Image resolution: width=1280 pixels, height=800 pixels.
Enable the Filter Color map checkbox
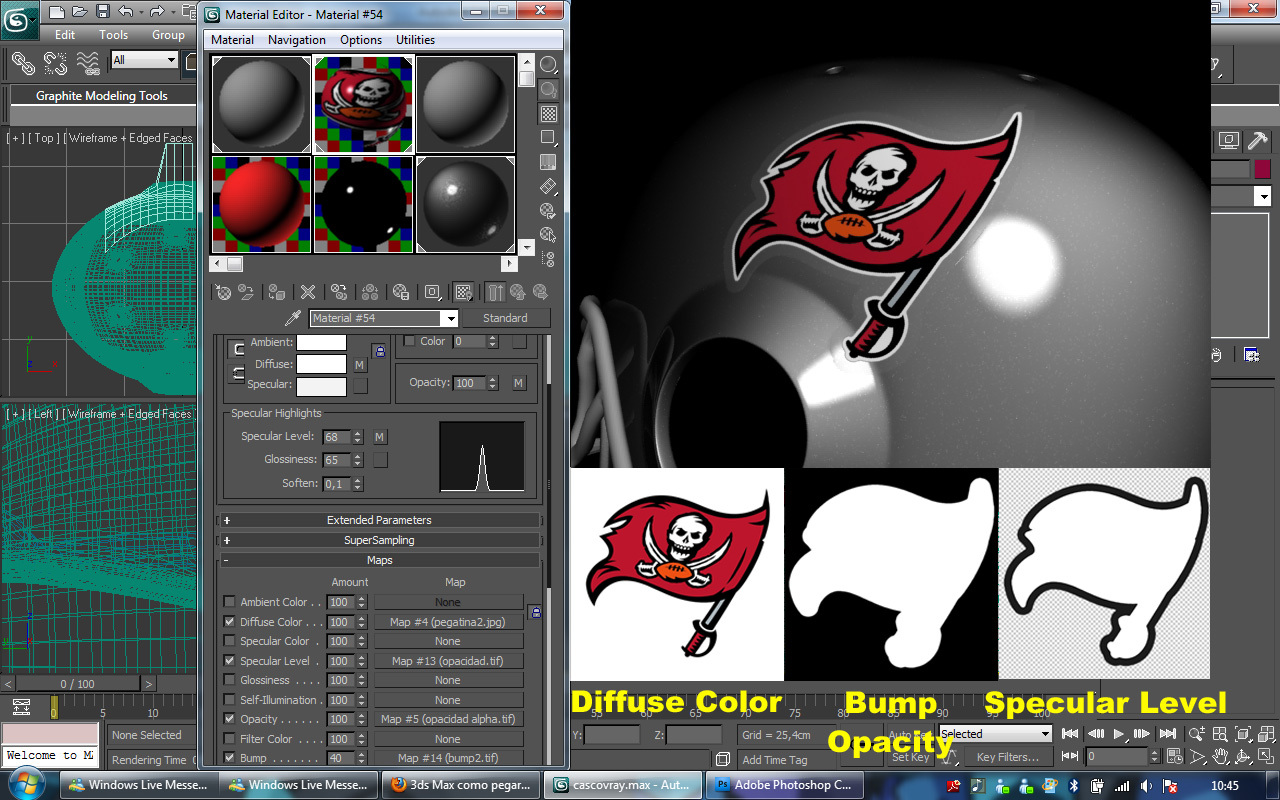(230, 739)
